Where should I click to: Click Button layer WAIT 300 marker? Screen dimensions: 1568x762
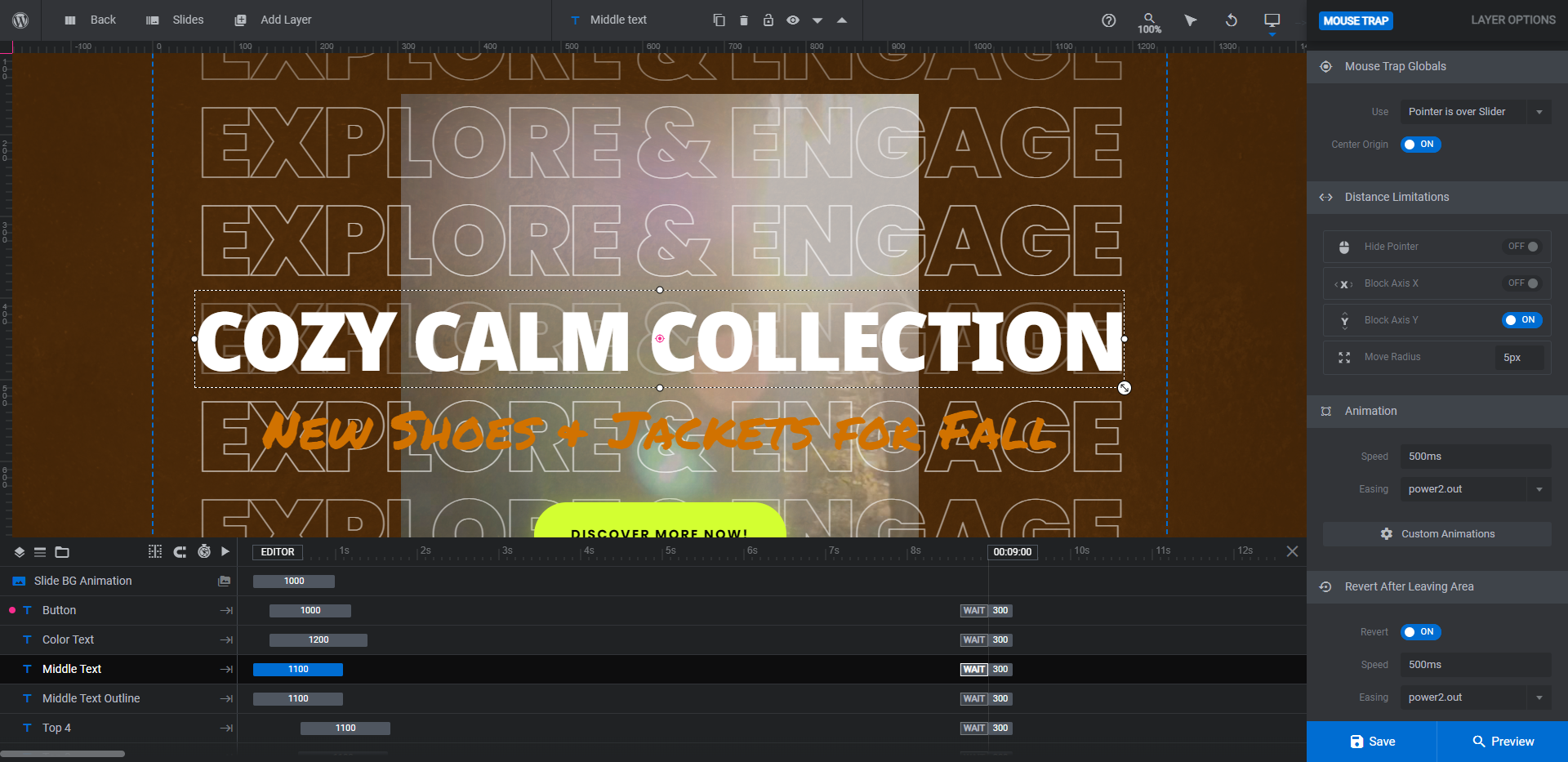point(987,611)
